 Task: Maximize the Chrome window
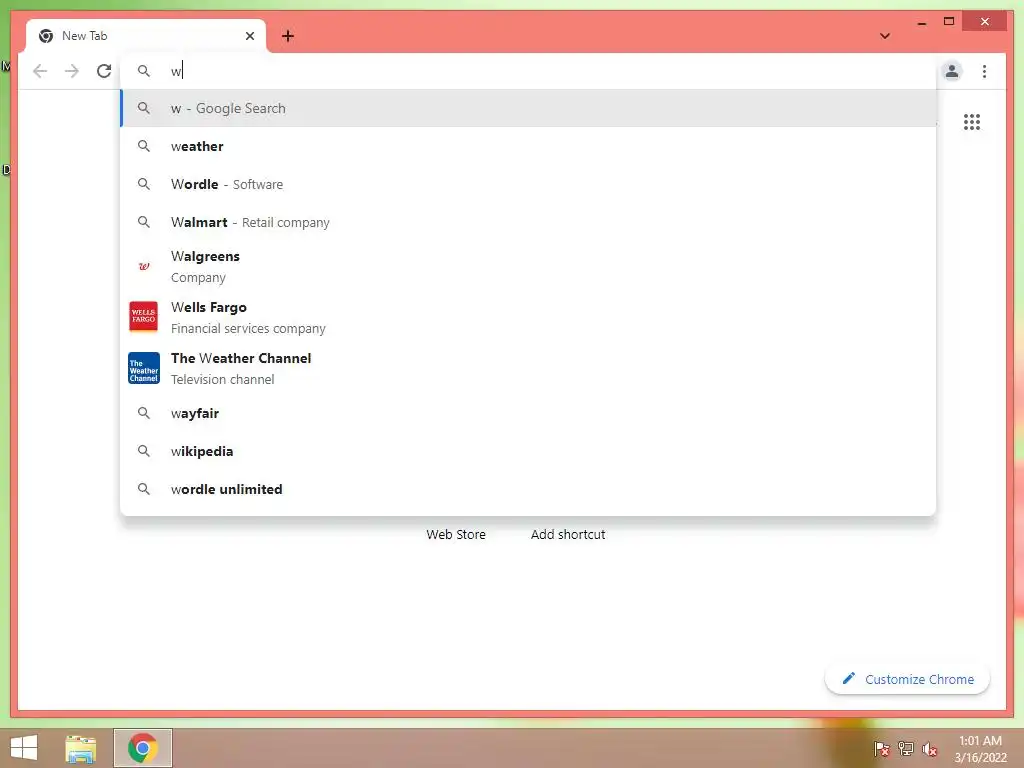pos(949,22)
